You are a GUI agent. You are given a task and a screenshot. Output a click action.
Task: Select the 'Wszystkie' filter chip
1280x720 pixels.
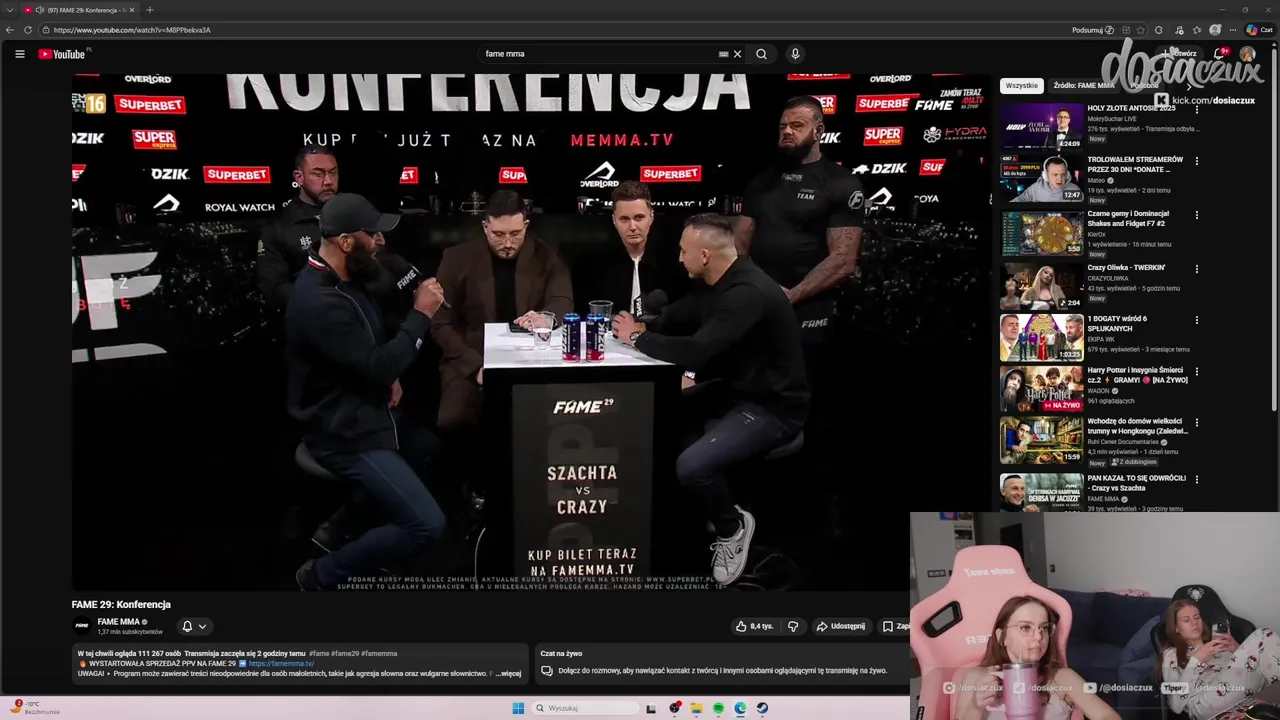pyautogui.click(x=1022, y=86)
